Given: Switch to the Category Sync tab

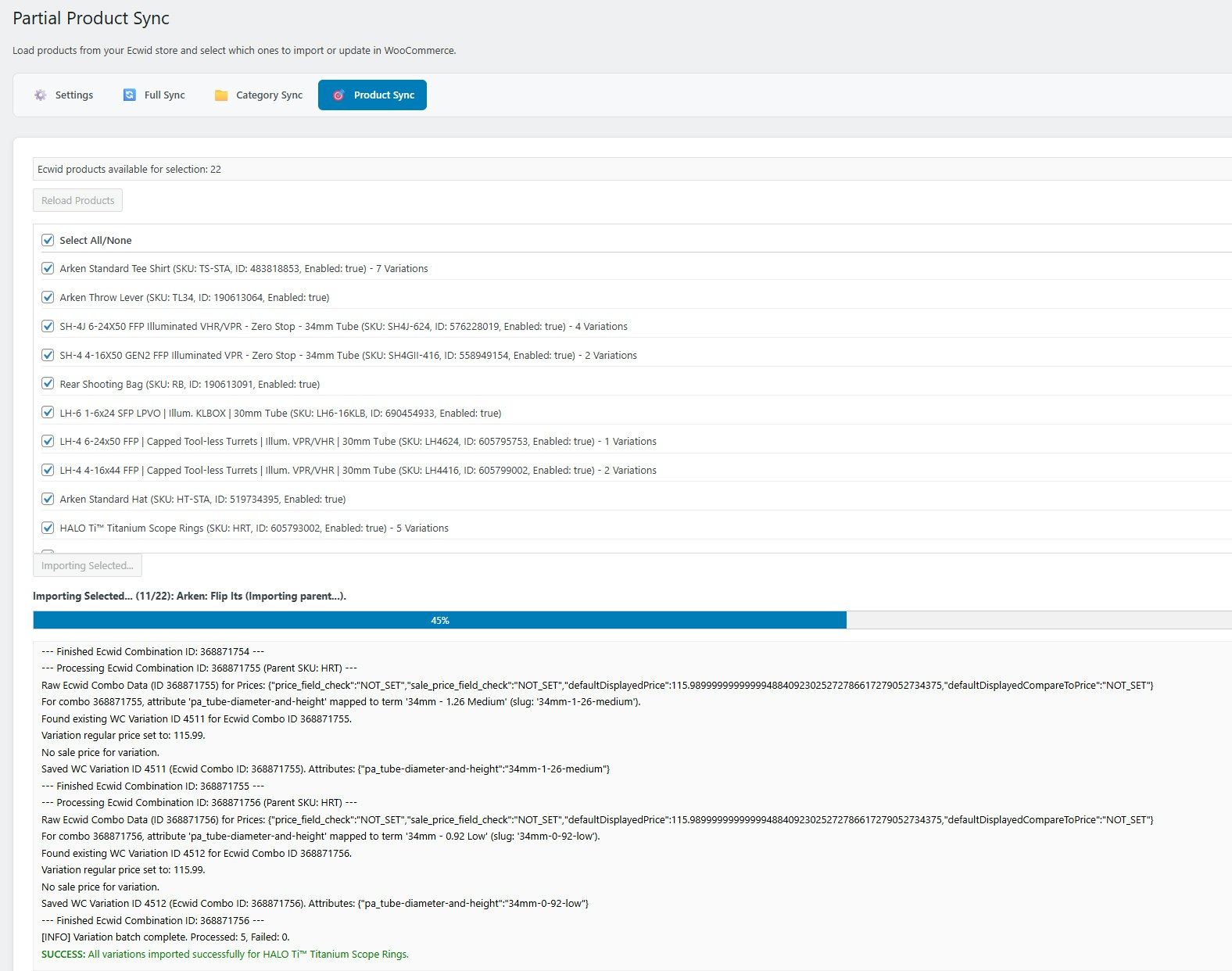Looking at the screenshot, I should tap(259, 95).
